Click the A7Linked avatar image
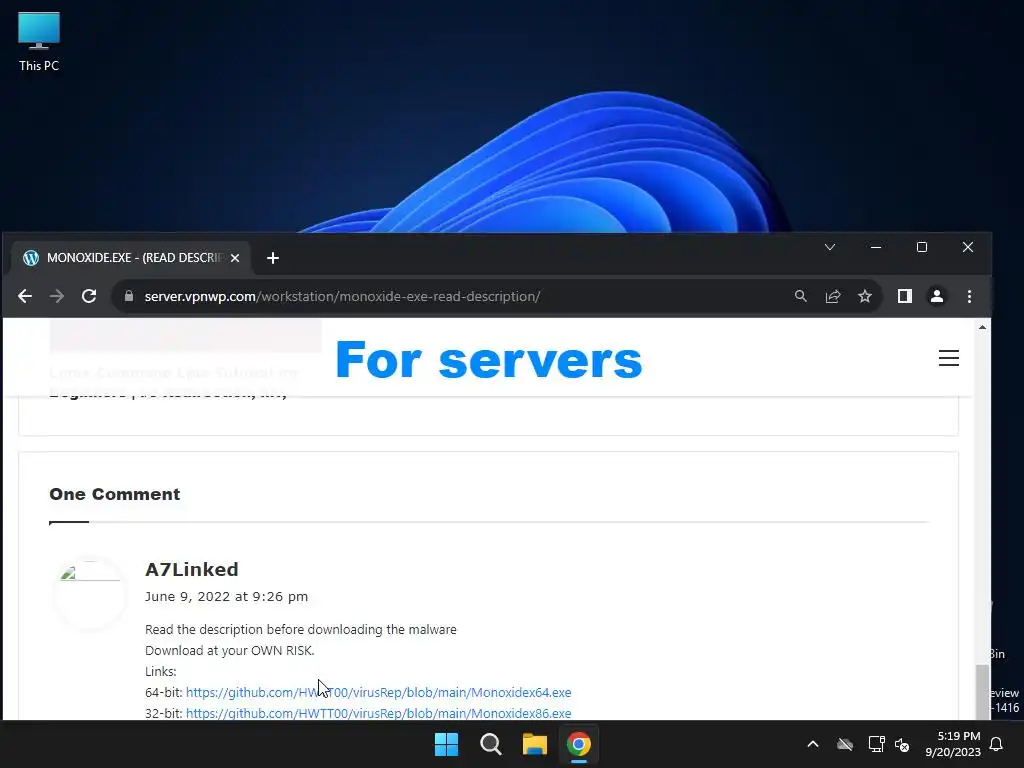This screenshot has height=768, width=1024. tap(89, 594)
